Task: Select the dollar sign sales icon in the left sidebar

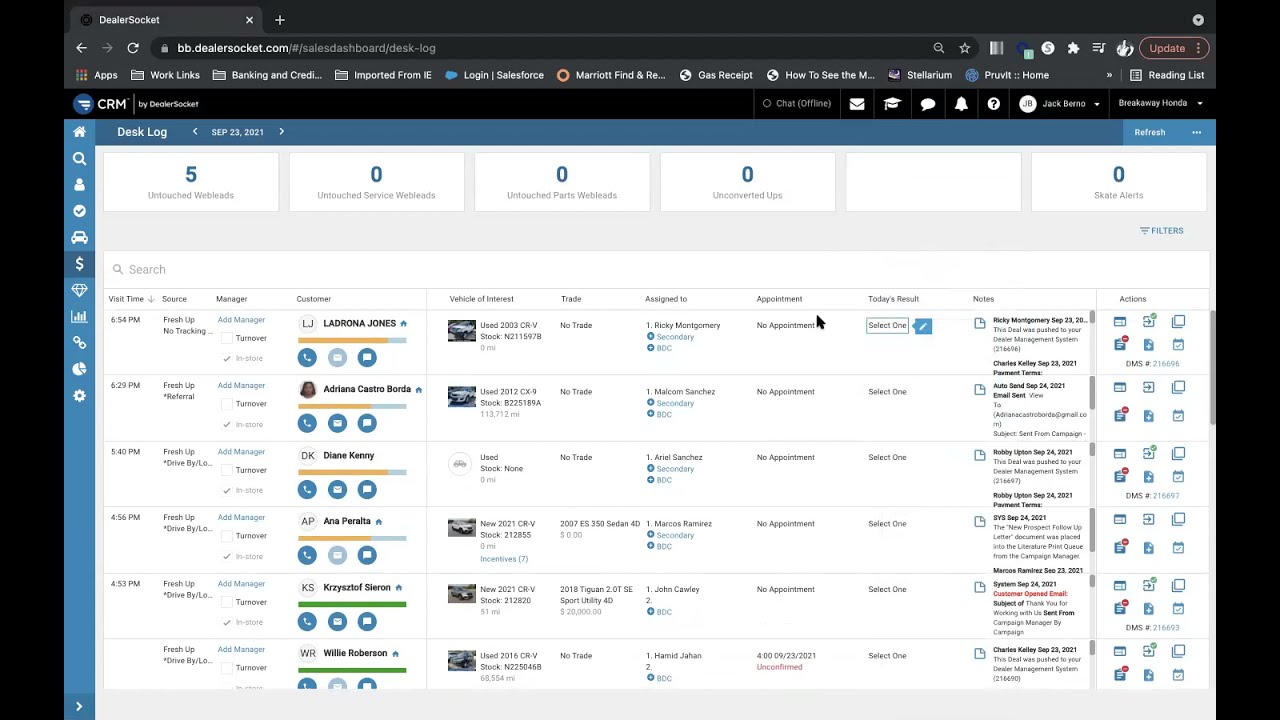Action: click(x=79, y=264)
